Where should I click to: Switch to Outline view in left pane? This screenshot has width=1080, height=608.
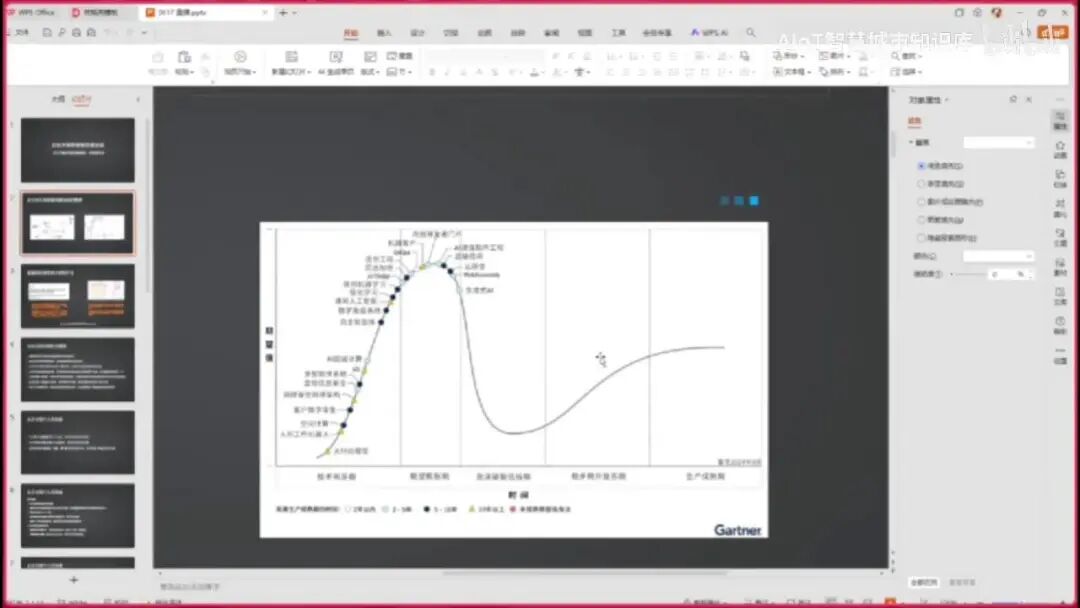[x=59, y=100]
